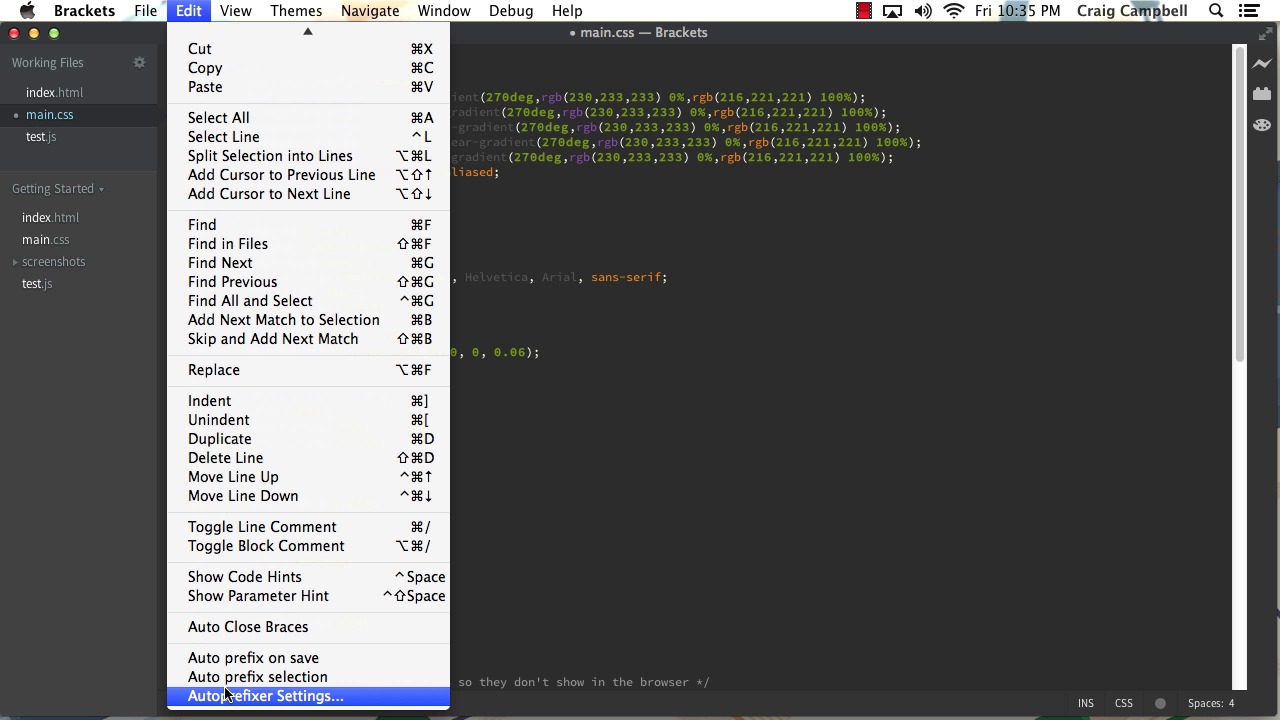This screenshot has width=1280, height=720.
Task: Choose Find Next
Action: (x=309, y=263)
